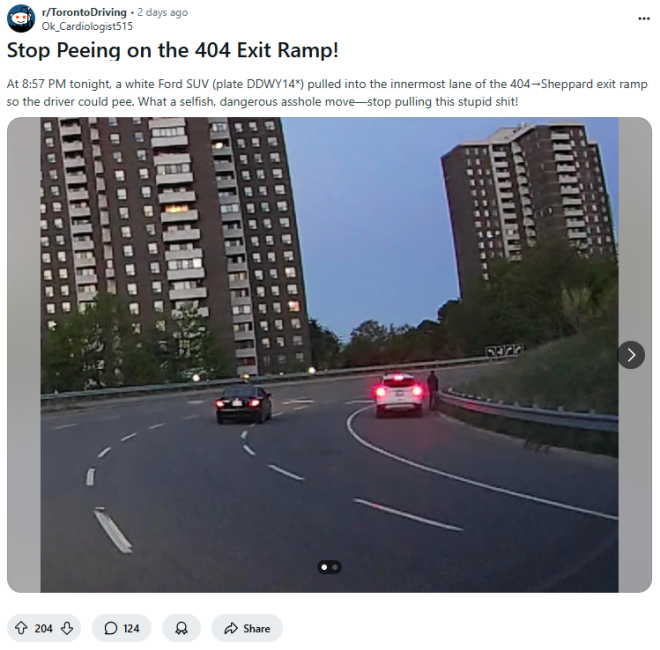This screenshot has height=650, width=660.
Task: Click the white SUV in the photo
Action: 399,394
